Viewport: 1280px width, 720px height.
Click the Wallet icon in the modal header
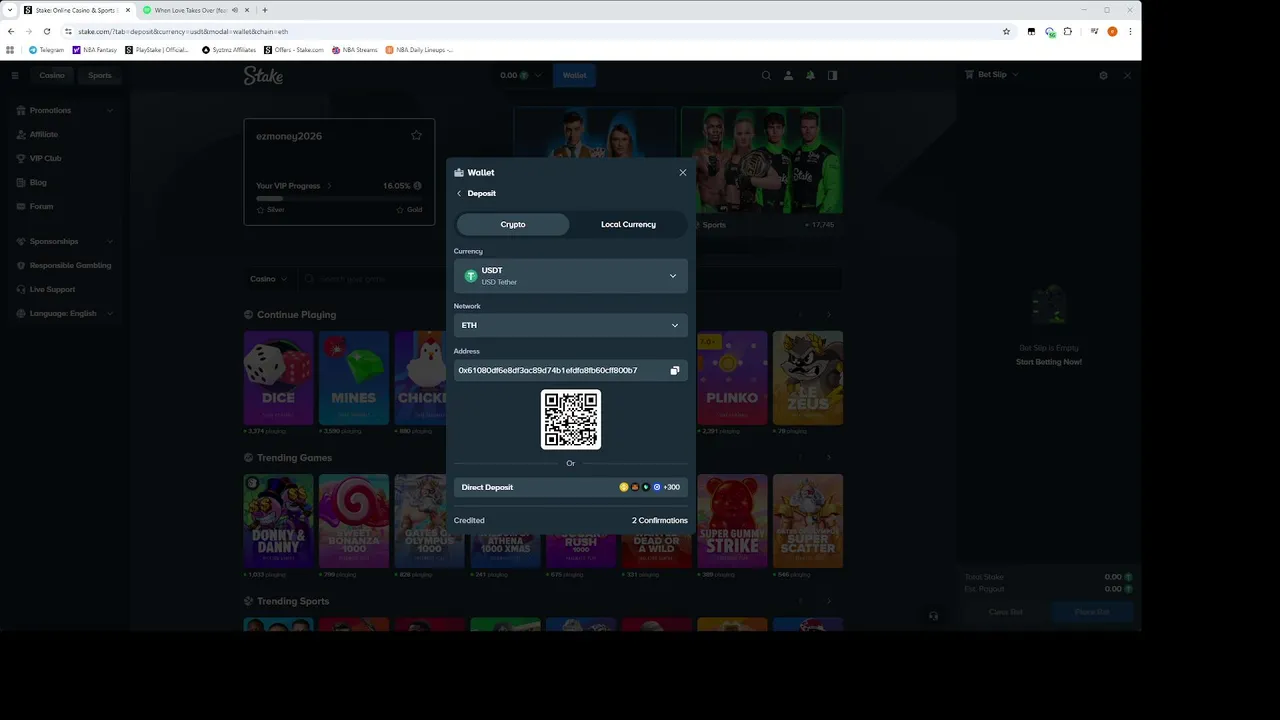pos(459,172)
